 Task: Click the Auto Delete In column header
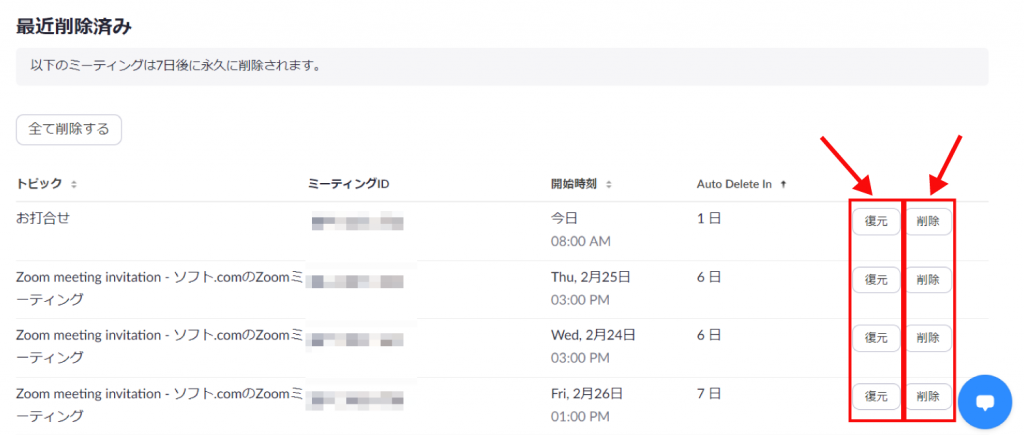pyautogui.click(x=735, y=184)
